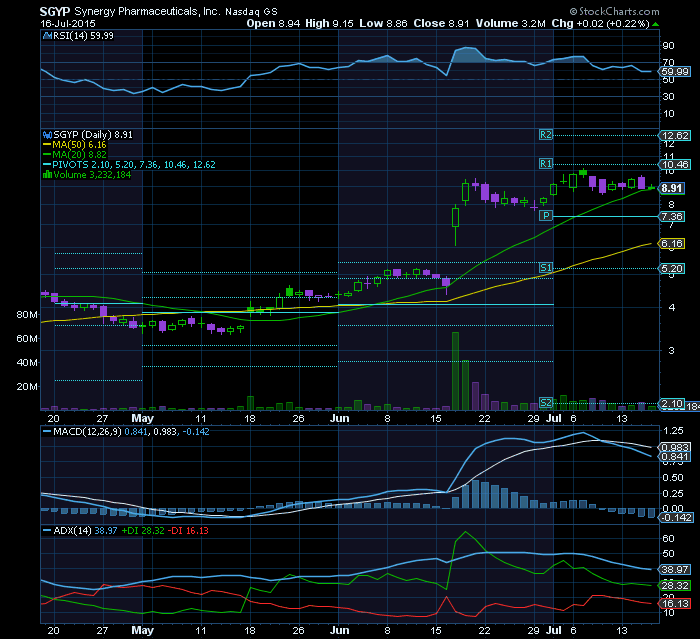Select the Close 8.91 value
Viewport: 700px width, 639px height.
441,24
